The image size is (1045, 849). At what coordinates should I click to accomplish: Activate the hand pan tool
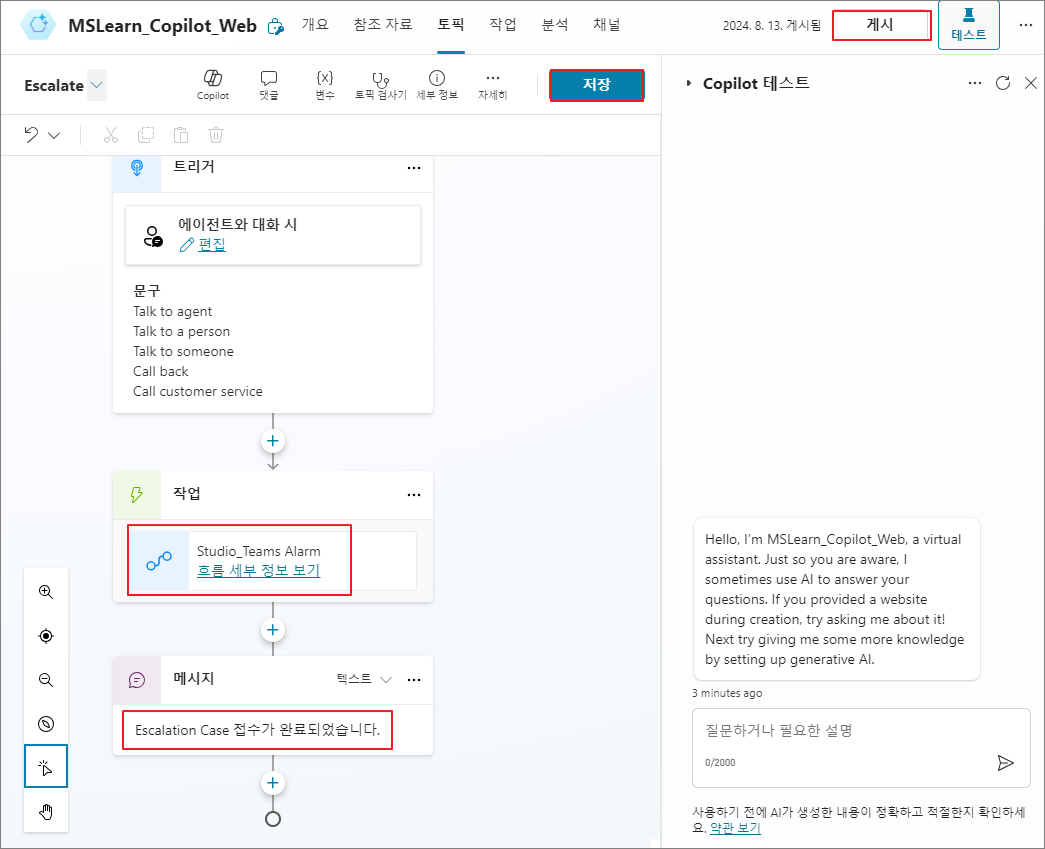[x=46, y=812]
